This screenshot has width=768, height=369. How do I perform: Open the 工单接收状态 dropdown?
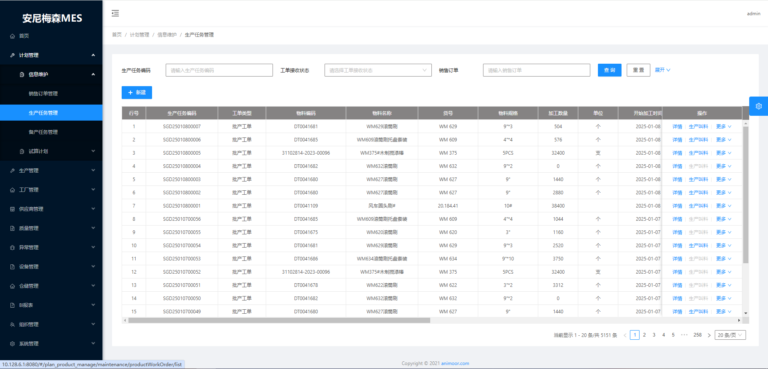[378, 70]
